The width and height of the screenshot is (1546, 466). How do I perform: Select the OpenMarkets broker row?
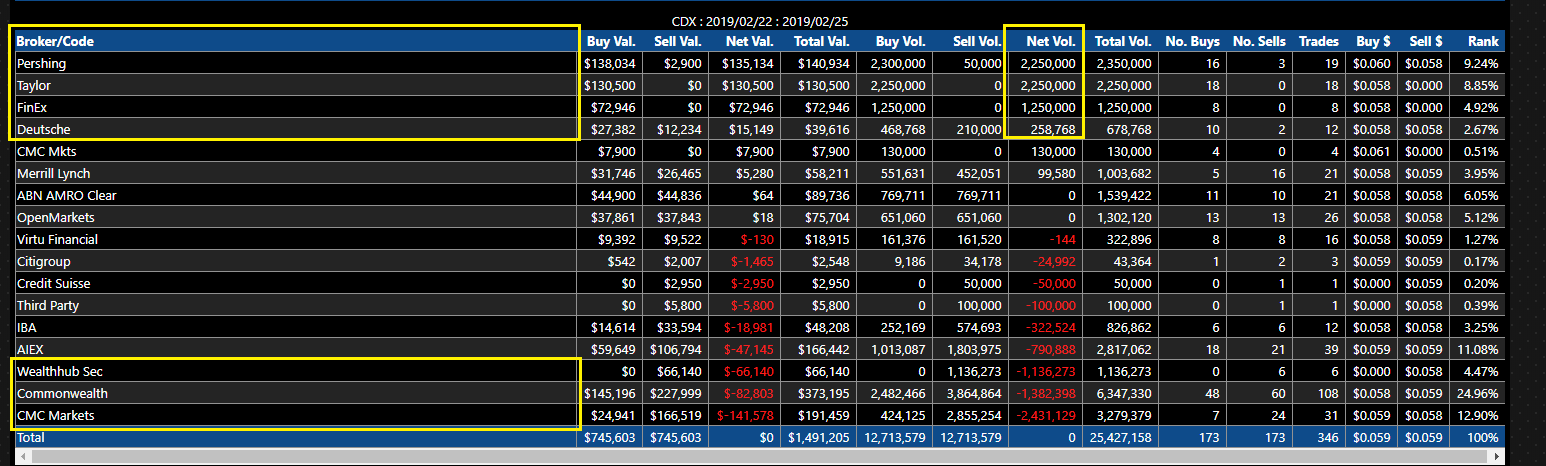click(758, 217)
